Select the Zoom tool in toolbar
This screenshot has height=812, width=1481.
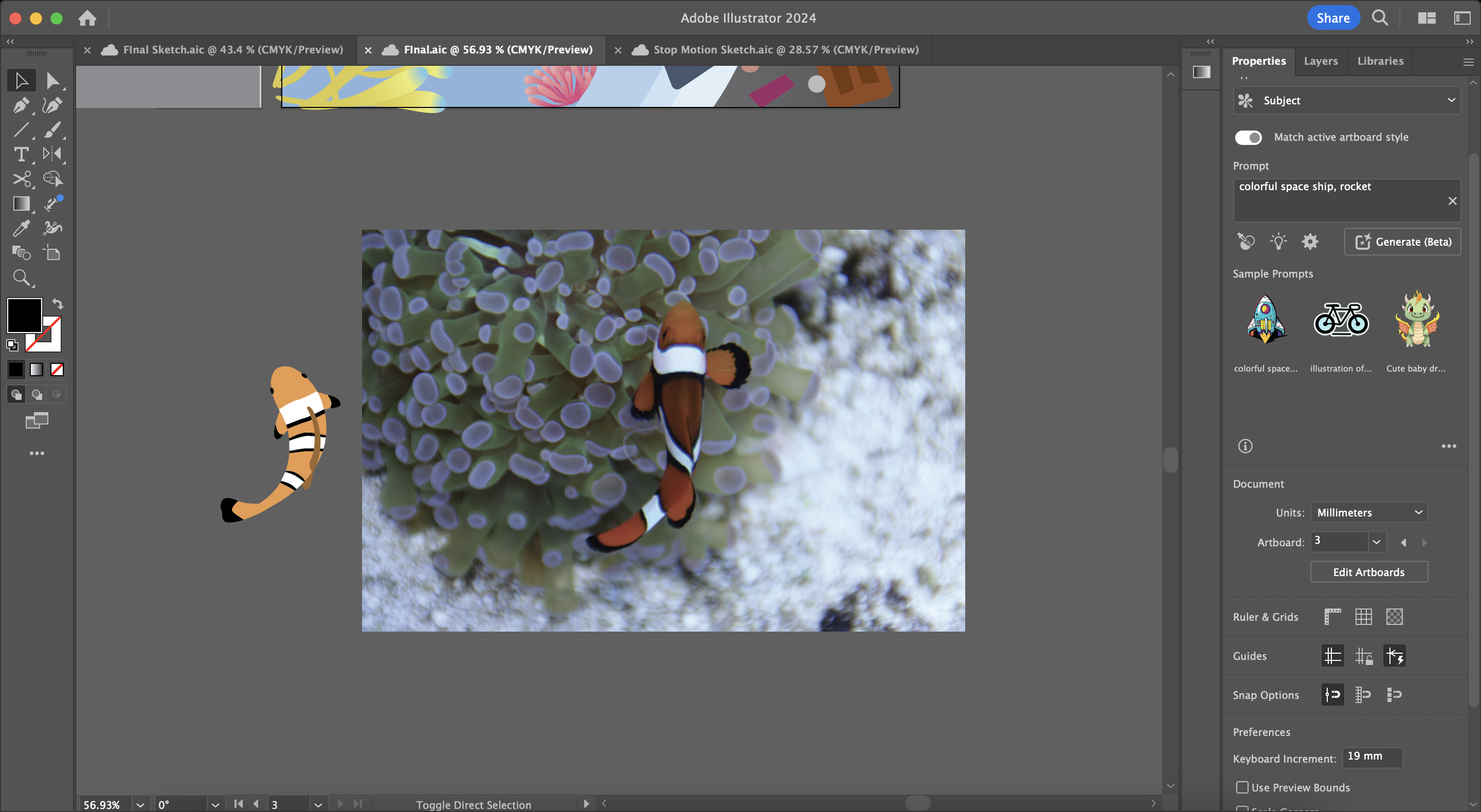(x=21, y=278)
